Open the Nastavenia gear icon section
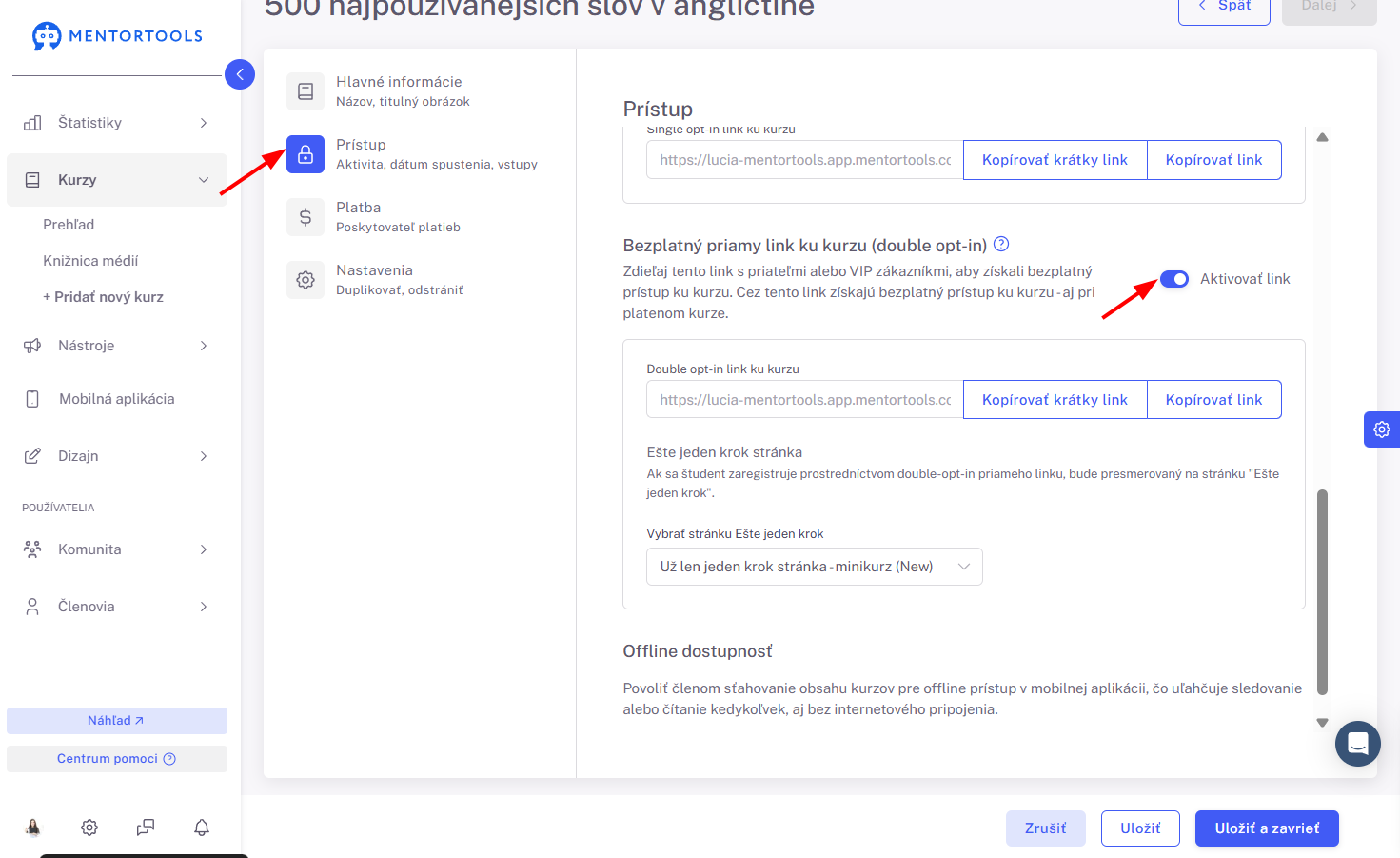 [306, 280]
